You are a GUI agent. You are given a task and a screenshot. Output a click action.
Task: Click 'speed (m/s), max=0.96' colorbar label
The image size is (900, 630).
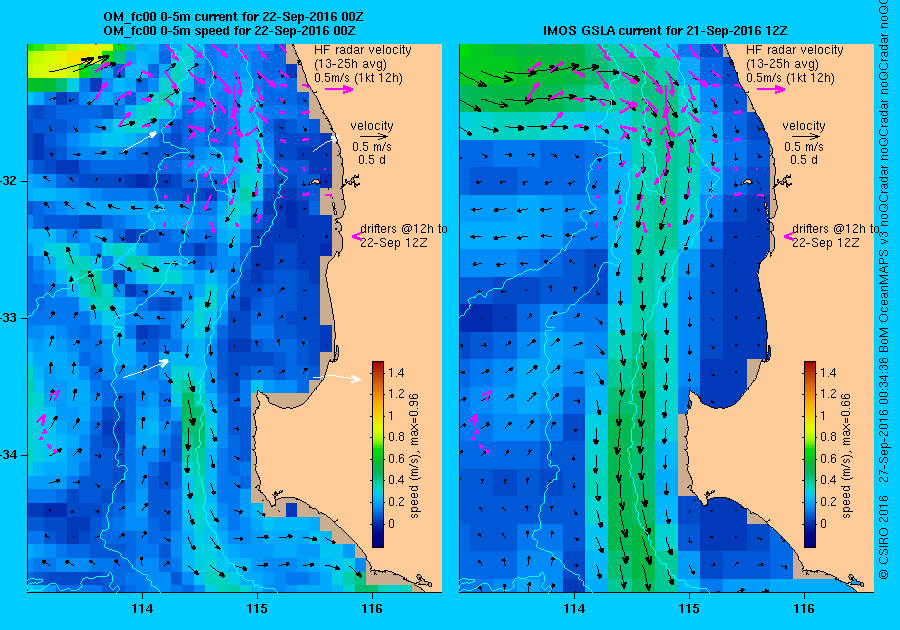[x=414, y=456]
